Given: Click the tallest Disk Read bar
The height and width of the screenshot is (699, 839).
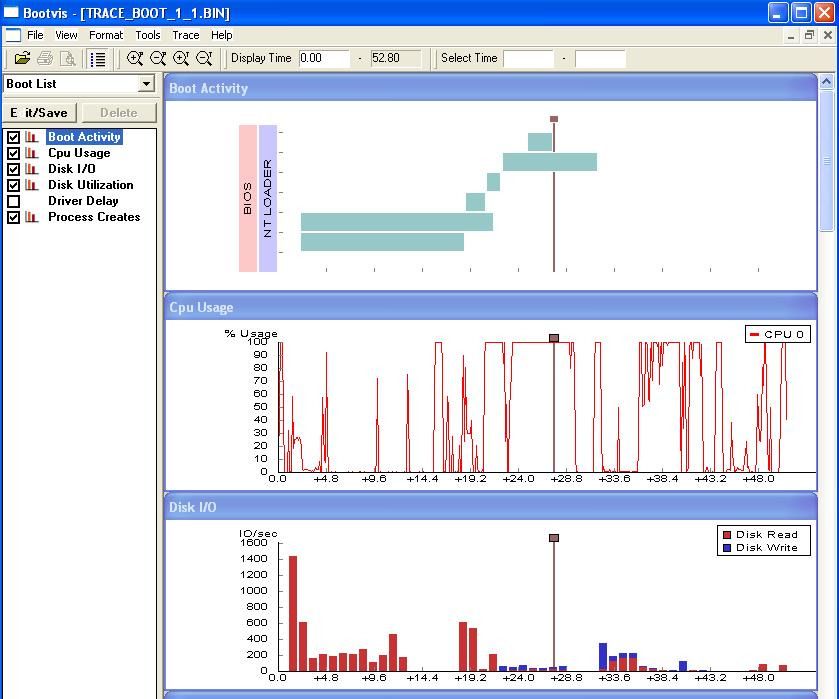Looking at the screenshot, I should [x=293, y=613].
